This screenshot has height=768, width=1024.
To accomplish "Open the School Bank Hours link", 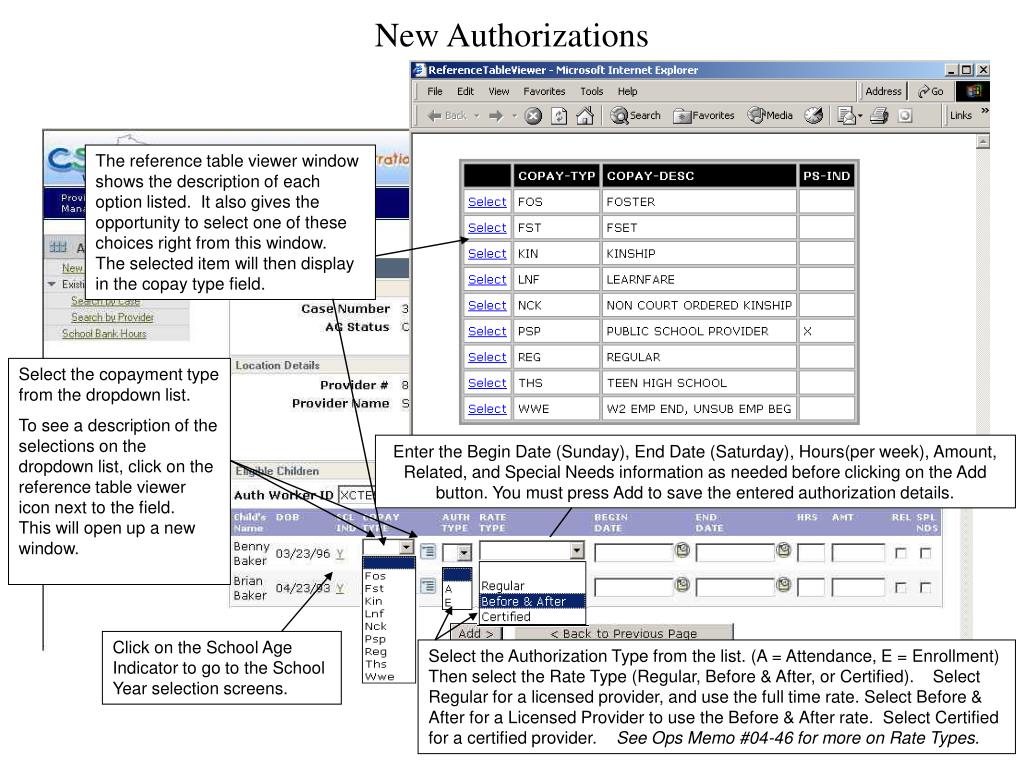I will pos(104,334).
